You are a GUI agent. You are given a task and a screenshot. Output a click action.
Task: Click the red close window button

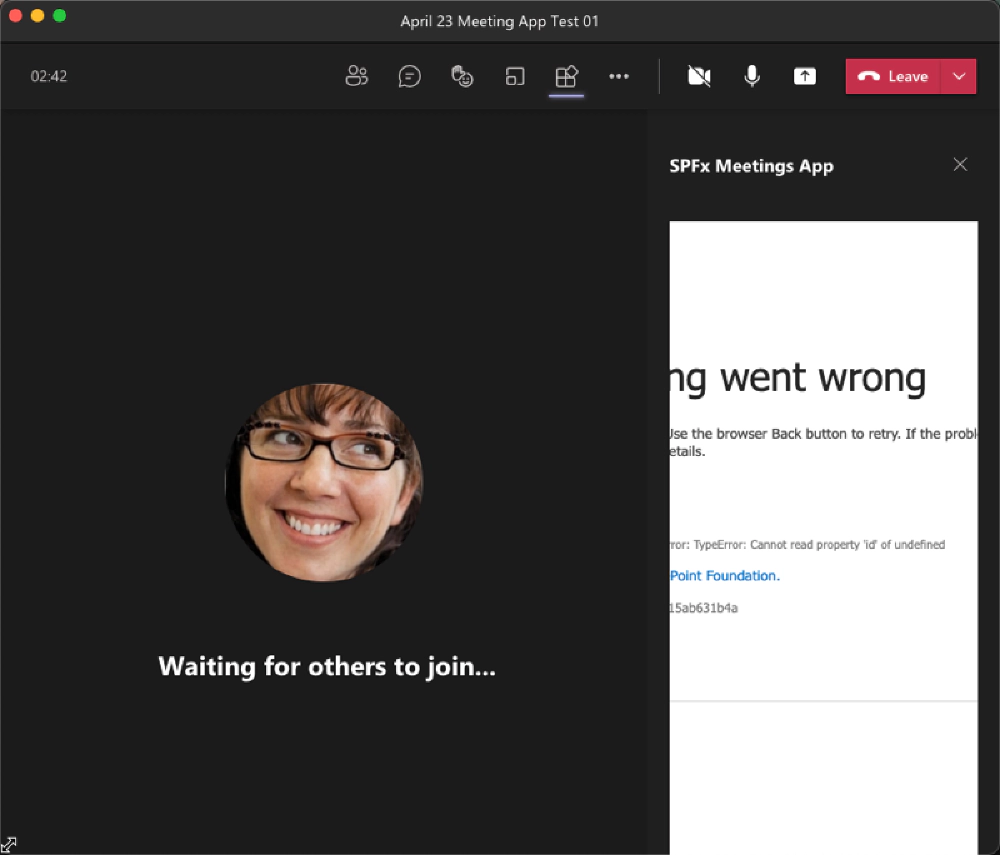click(15, 15)
